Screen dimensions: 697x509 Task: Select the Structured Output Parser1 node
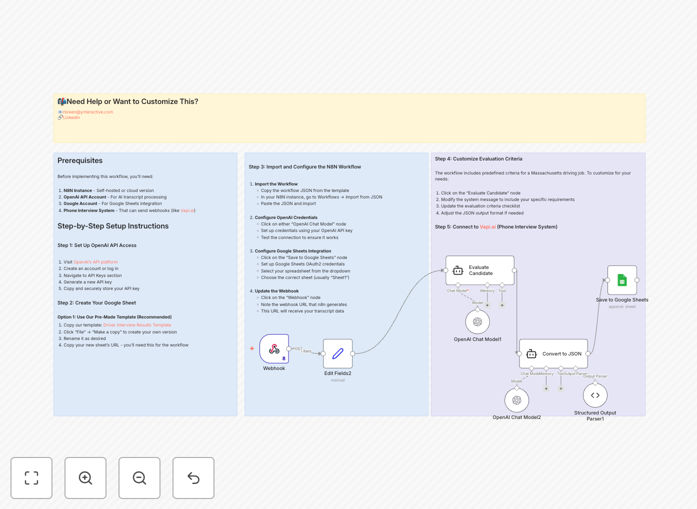[595, 395]
